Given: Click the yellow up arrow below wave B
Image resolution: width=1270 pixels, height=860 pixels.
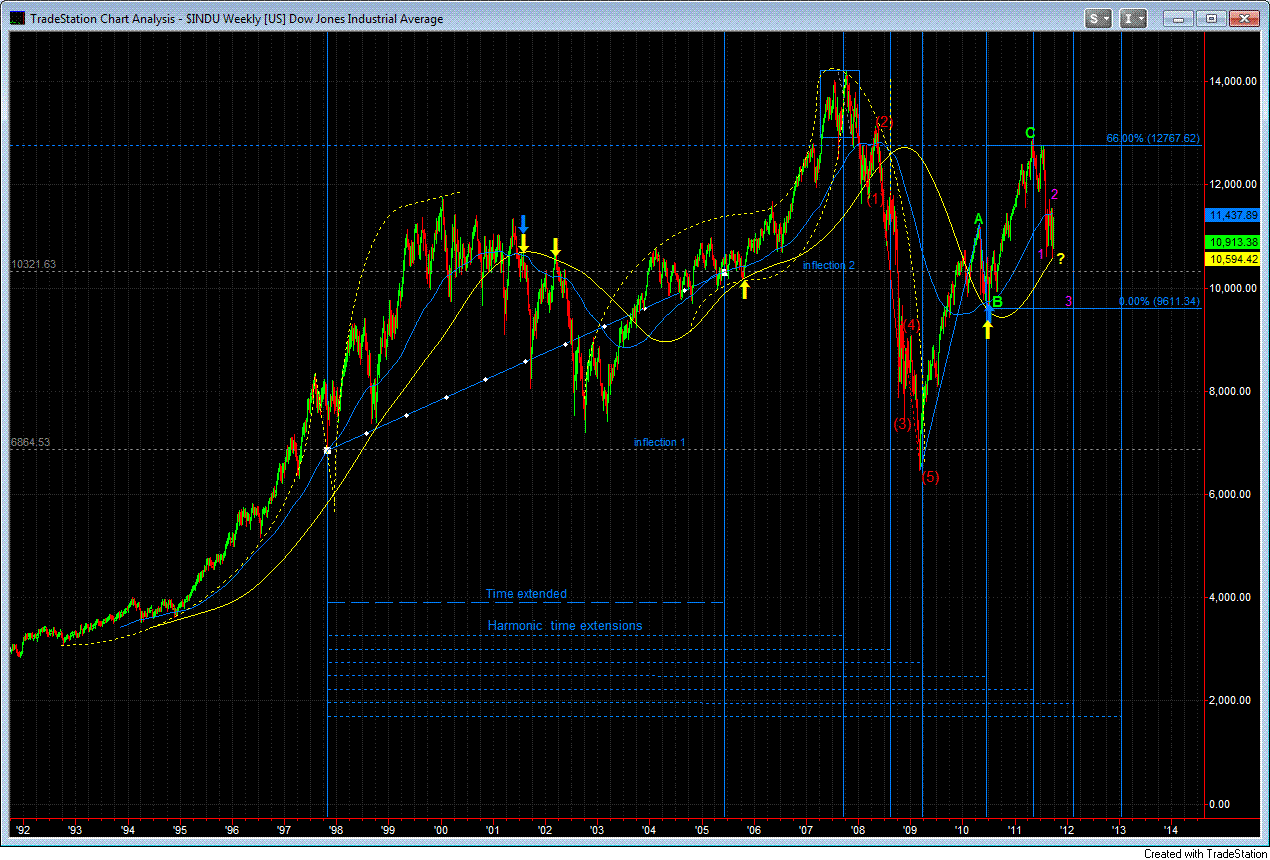Looking at the screenshot, I should pos(988,330).
